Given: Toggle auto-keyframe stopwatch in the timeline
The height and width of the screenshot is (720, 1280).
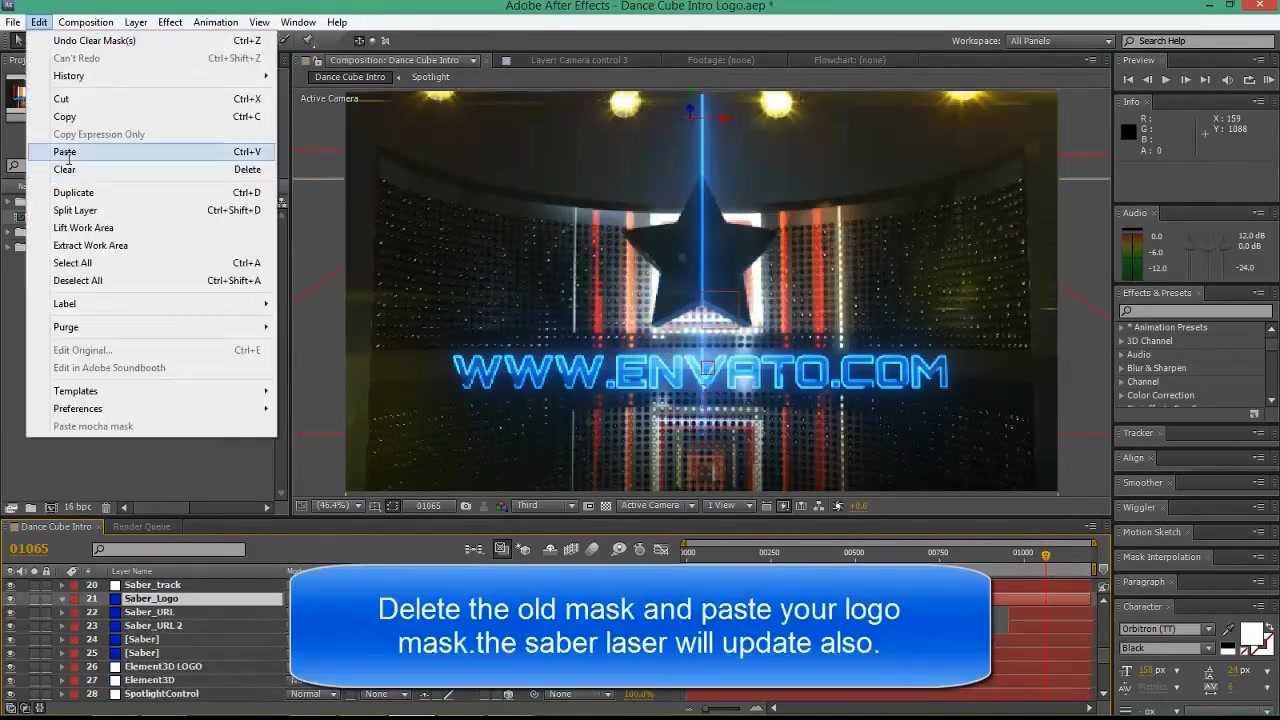Looking at the screenshot, I should click(x=639, y=549).
